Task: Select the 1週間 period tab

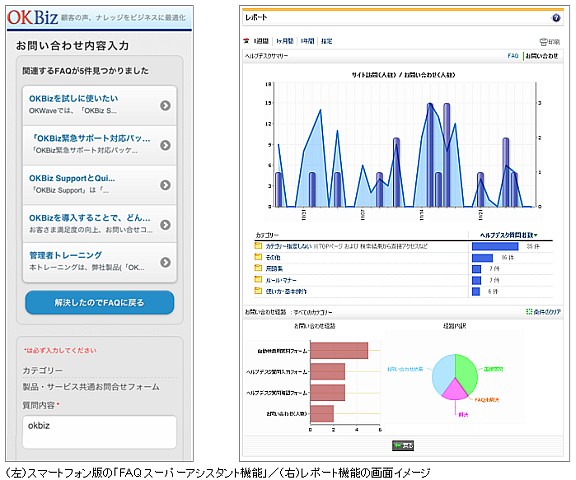Action: click(x=261, y=41)
